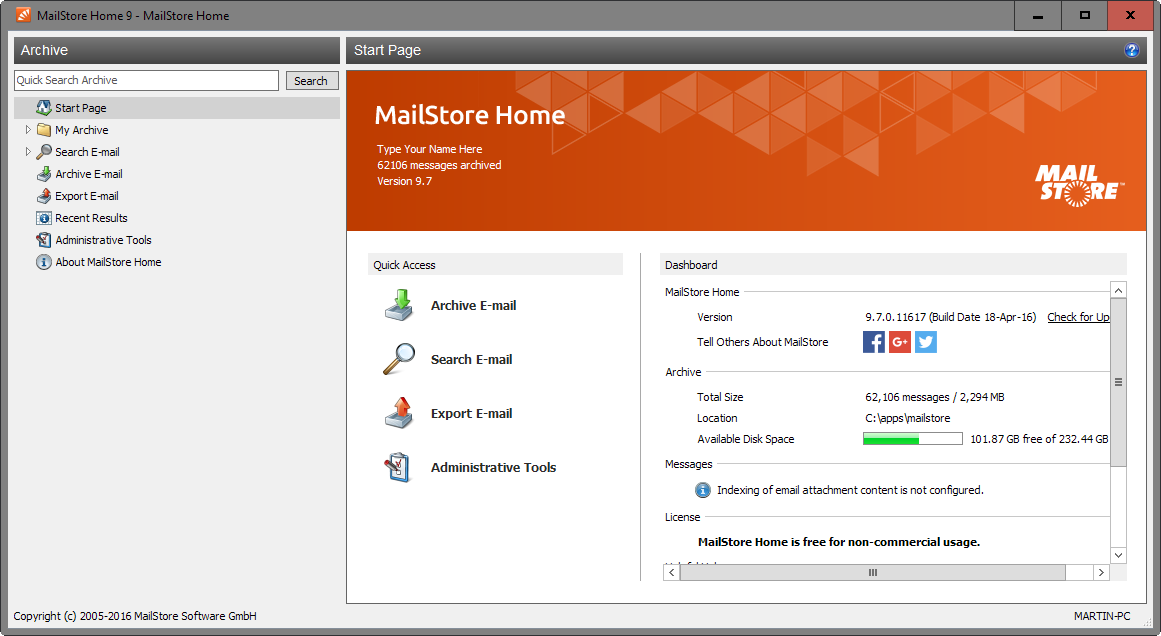1161x636 pixels.
Task: Click the About MailStore Home info icon
Action: coord(44,262)
